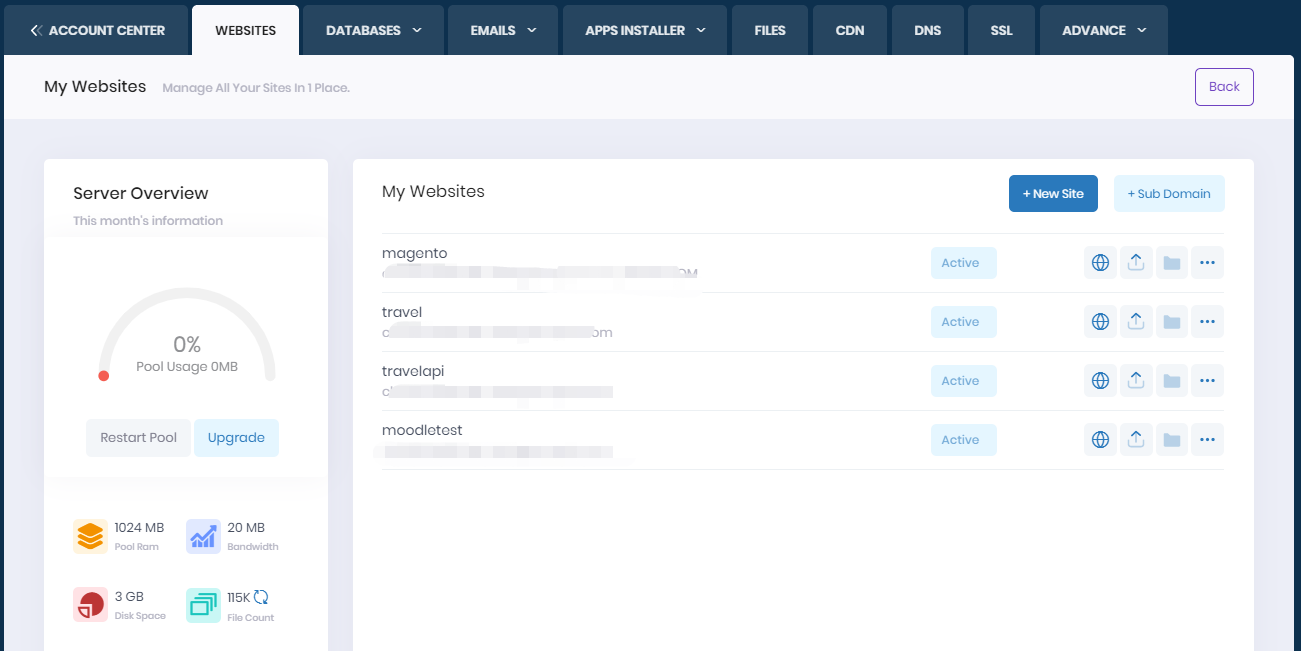Open the globe icon for moodletest

[x=1100, y=439]
